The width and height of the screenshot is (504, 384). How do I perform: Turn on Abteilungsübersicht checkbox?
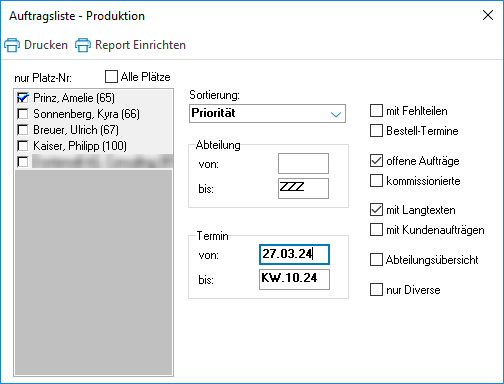coord(376,260)
